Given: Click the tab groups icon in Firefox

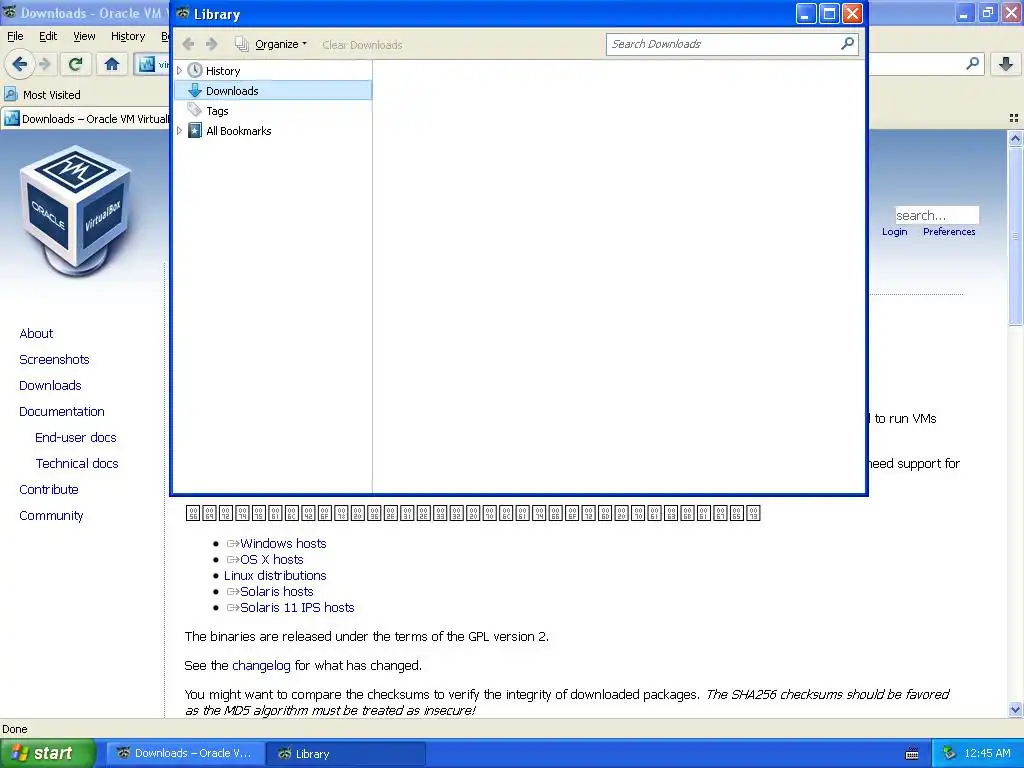Looking at the screenshot, I should coord(1014,118).
